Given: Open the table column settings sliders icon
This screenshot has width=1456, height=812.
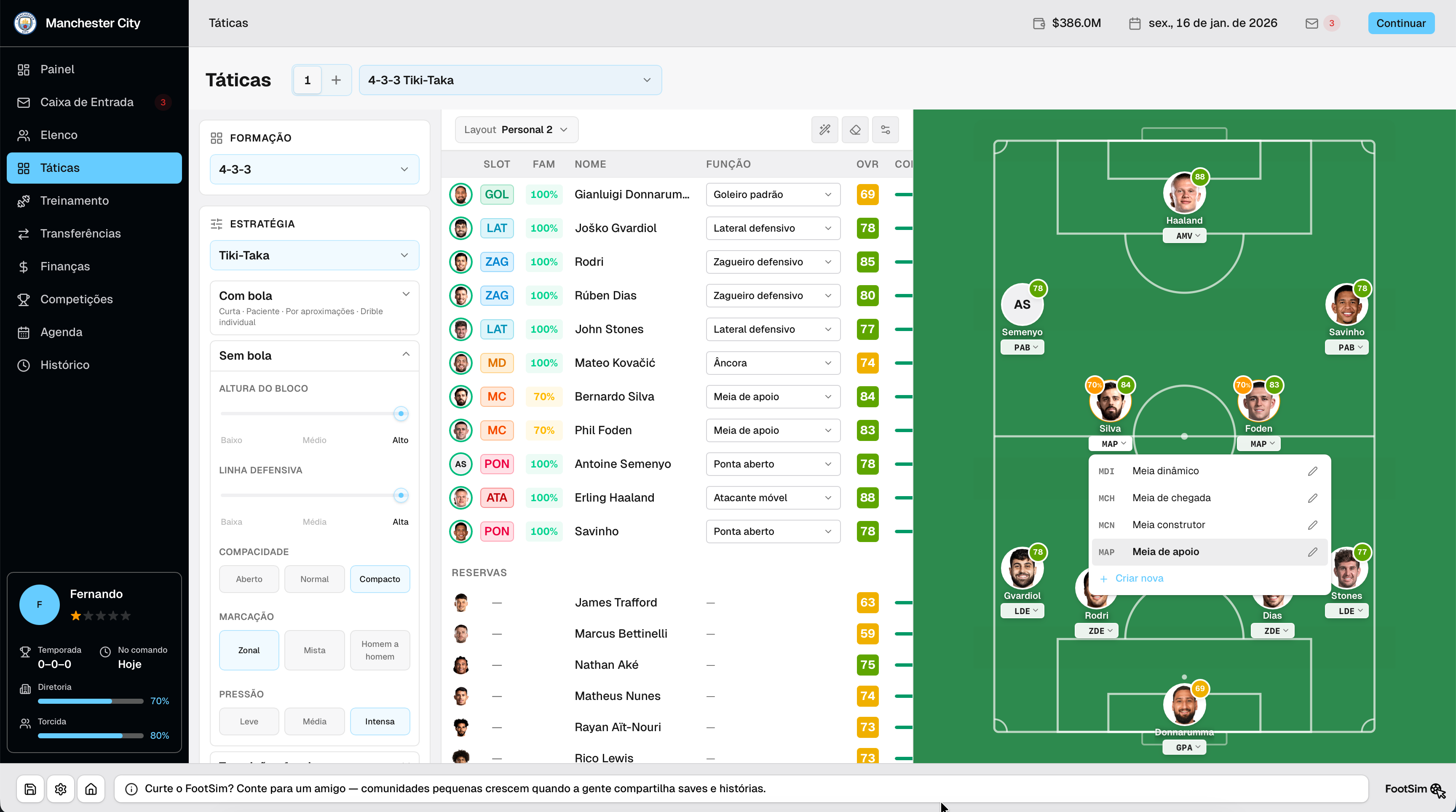Looking at the screenshot, I should 886,130.
